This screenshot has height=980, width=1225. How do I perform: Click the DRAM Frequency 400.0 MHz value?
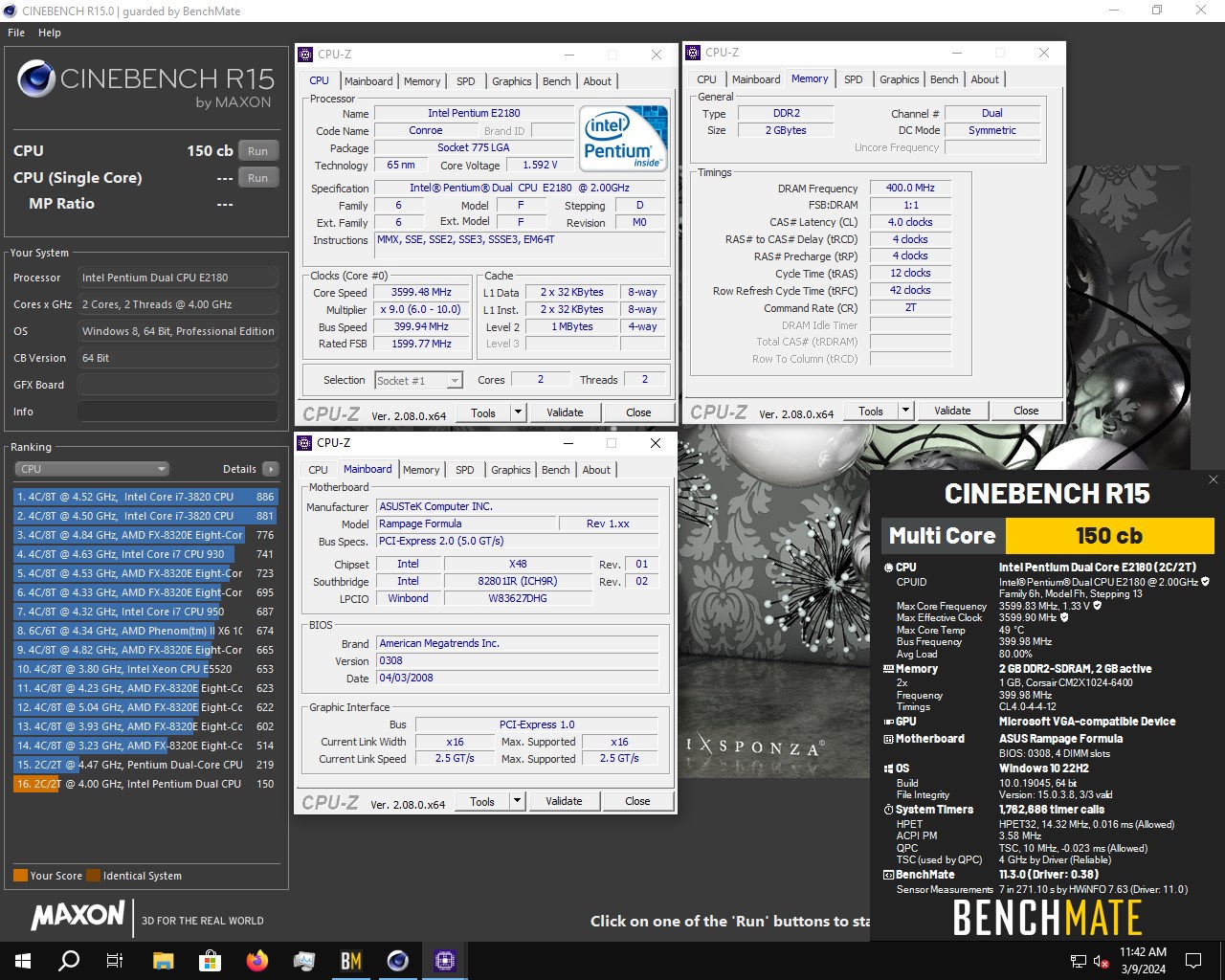910,189
